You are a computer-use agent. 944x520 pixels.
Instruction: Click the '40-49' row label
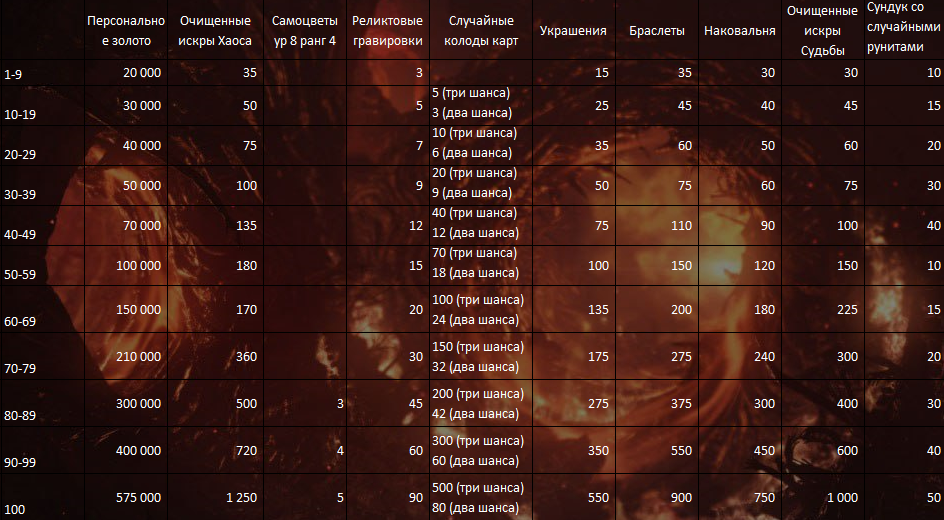pos(19,235)
